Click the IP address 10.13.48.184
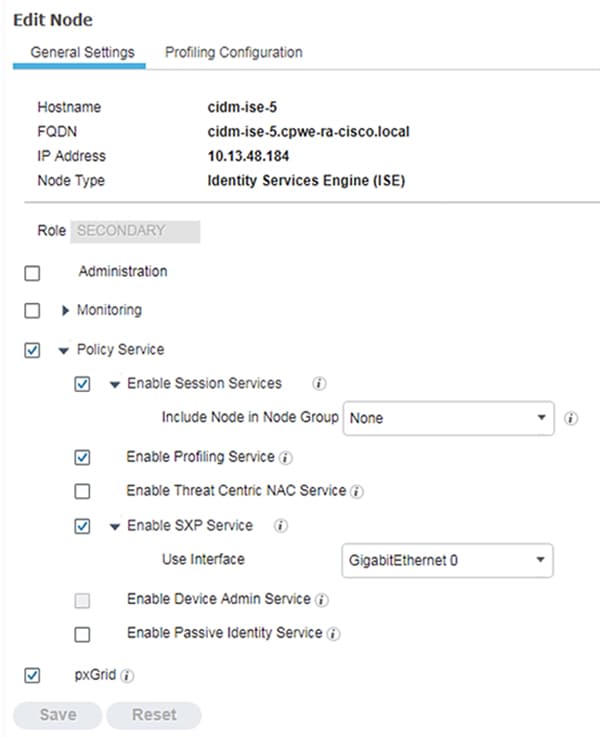This screenshot has width=600, height=738. pyautogui.click(x=248, y=156)
